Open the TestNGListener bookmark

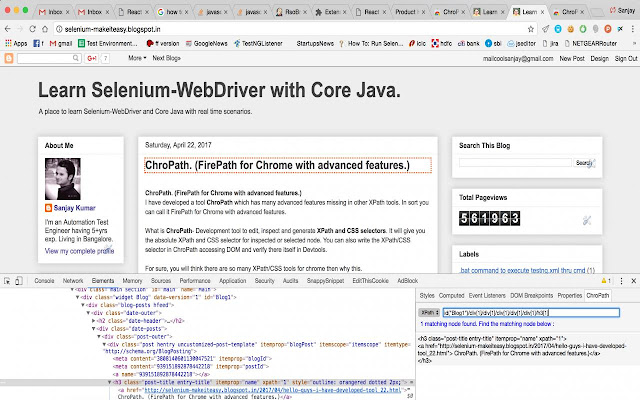pos(258,43)
